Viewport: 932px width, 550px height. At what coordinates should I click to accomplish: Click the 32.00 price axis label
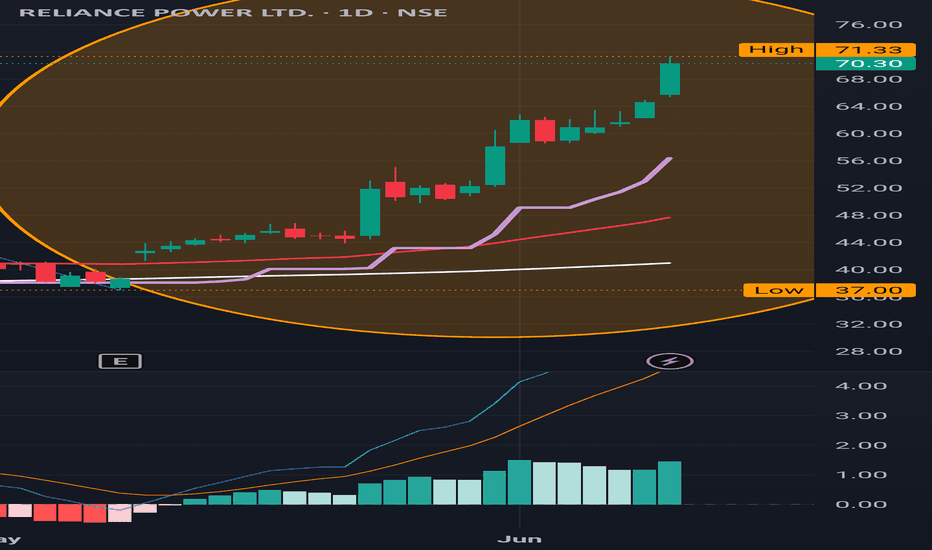(868, 324)
